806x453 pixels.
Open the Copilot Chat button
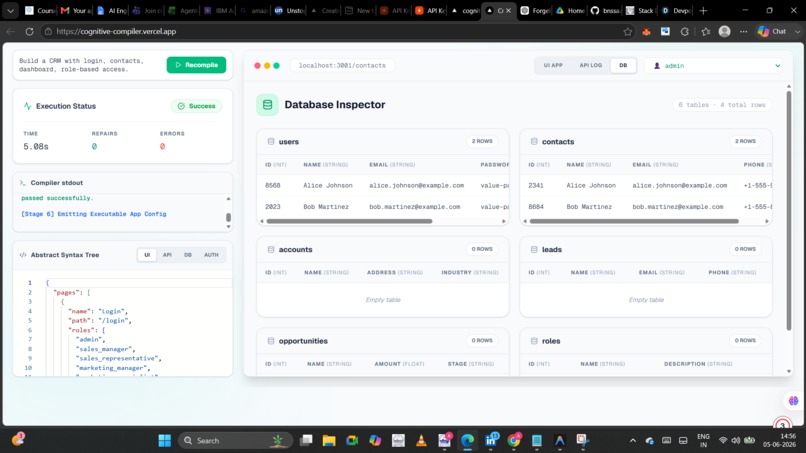click(773, 31)
